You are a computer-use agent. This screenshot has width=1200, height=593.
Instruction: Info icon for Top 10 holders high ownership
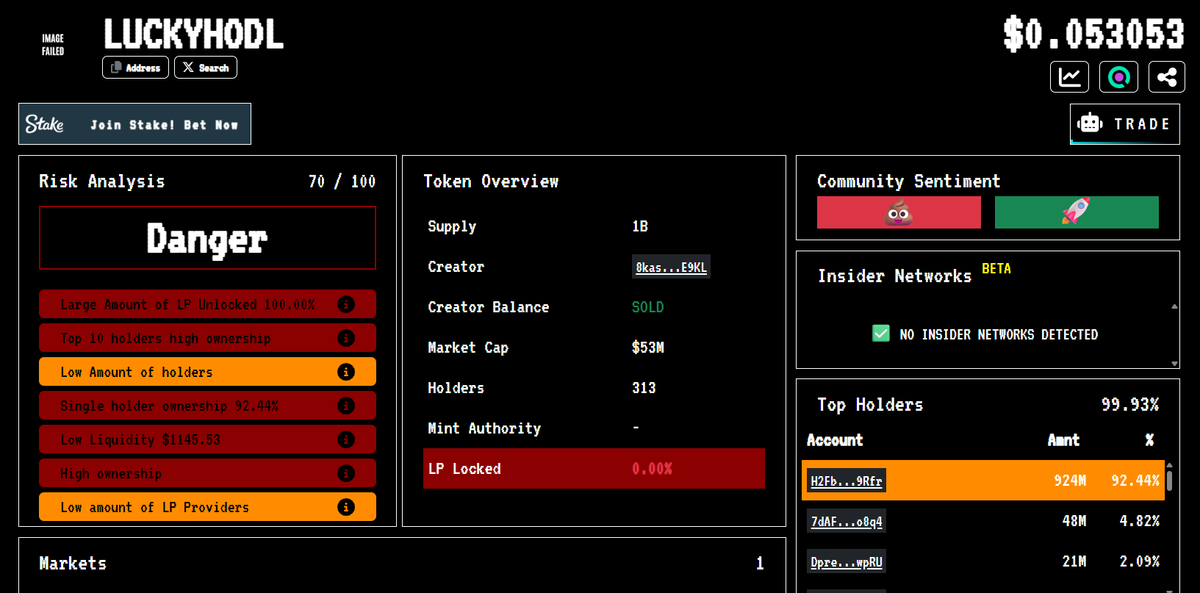coord(346,338)
